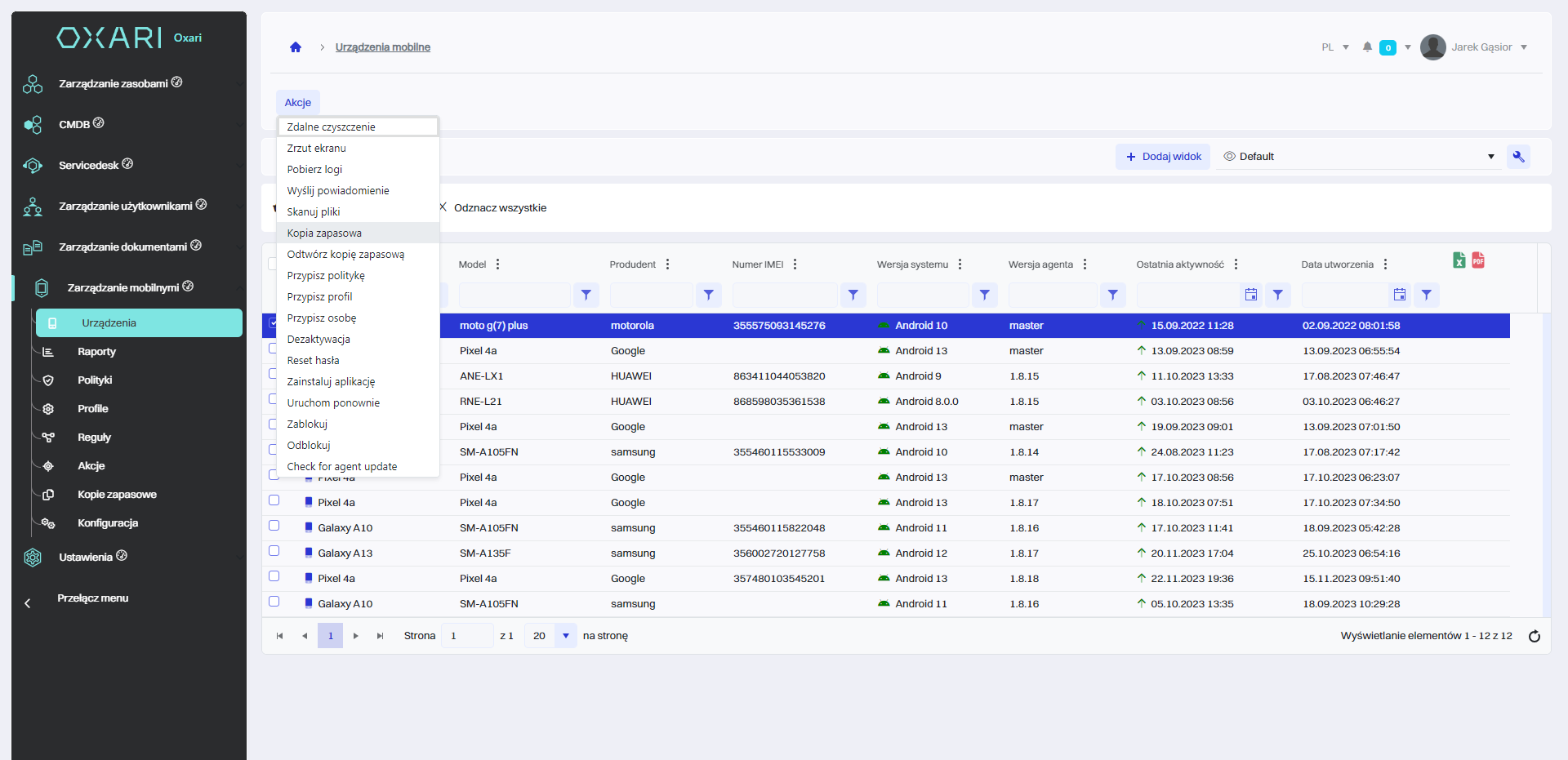Screen dimensions: 1568x760
Task: Tick the checkbox for Galaxy A13 row
Action: click(274, 551)
